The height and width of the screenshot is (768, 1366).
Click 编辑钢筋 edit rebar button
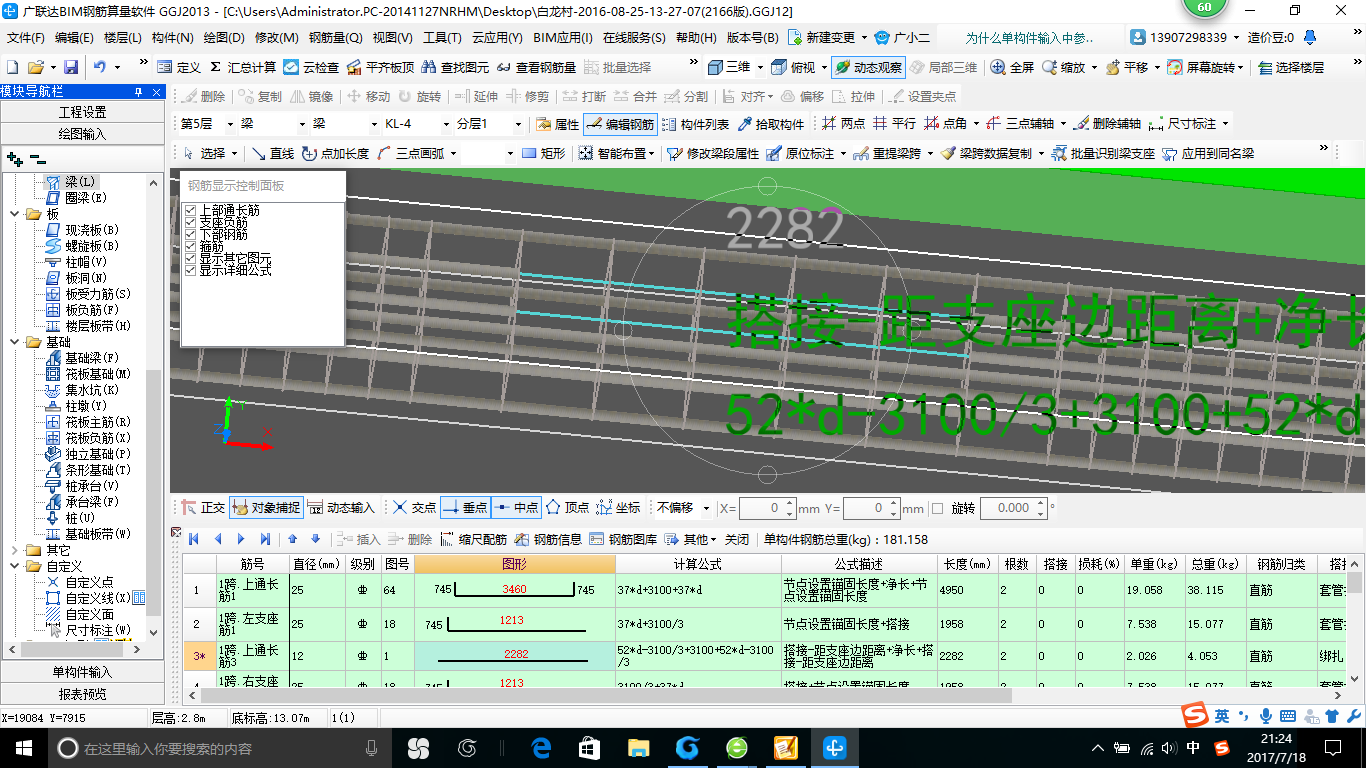(620, 125)
